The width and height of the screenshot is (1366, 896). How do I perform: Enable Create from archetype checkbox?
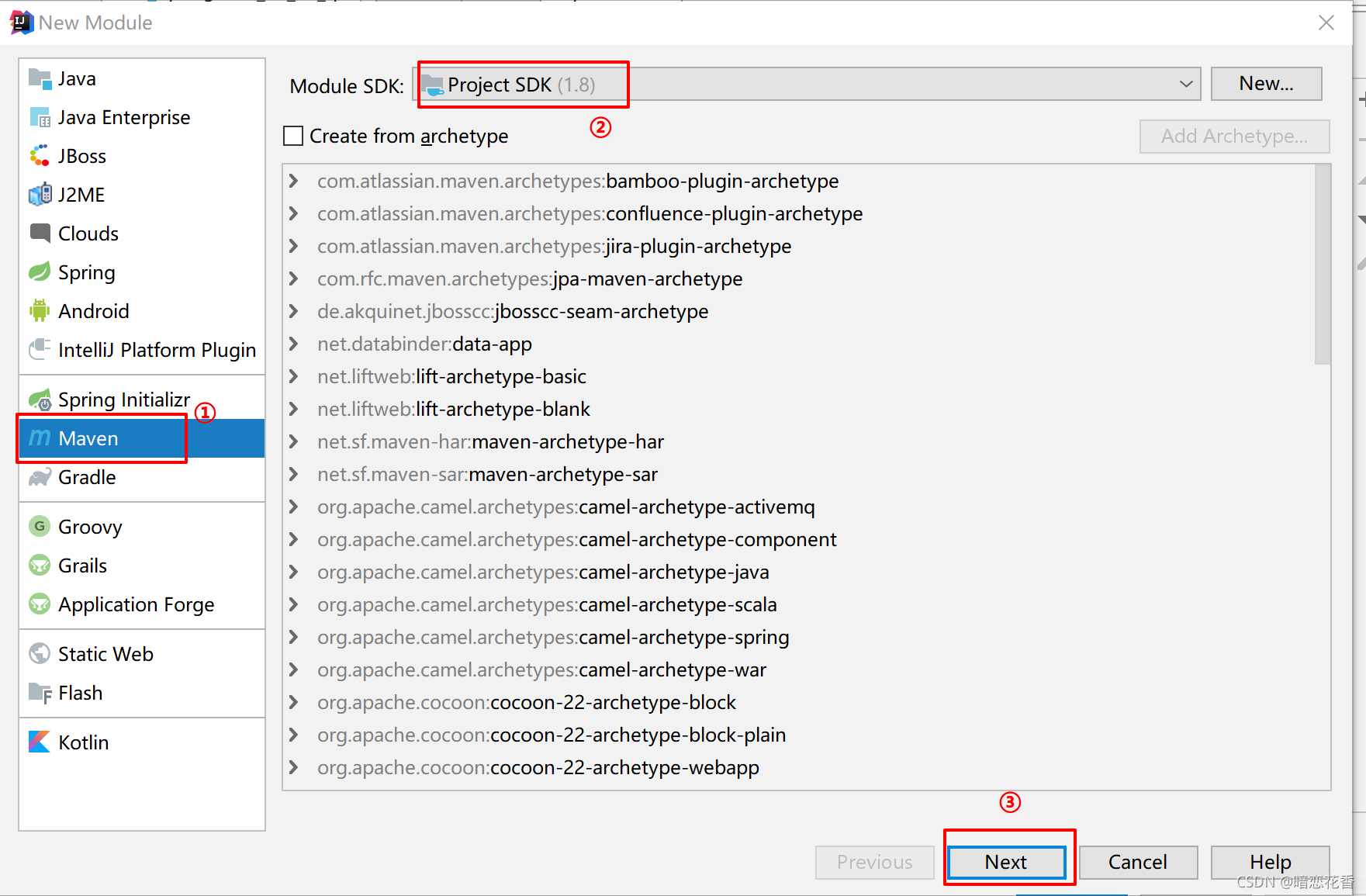[x=293, y=137]
